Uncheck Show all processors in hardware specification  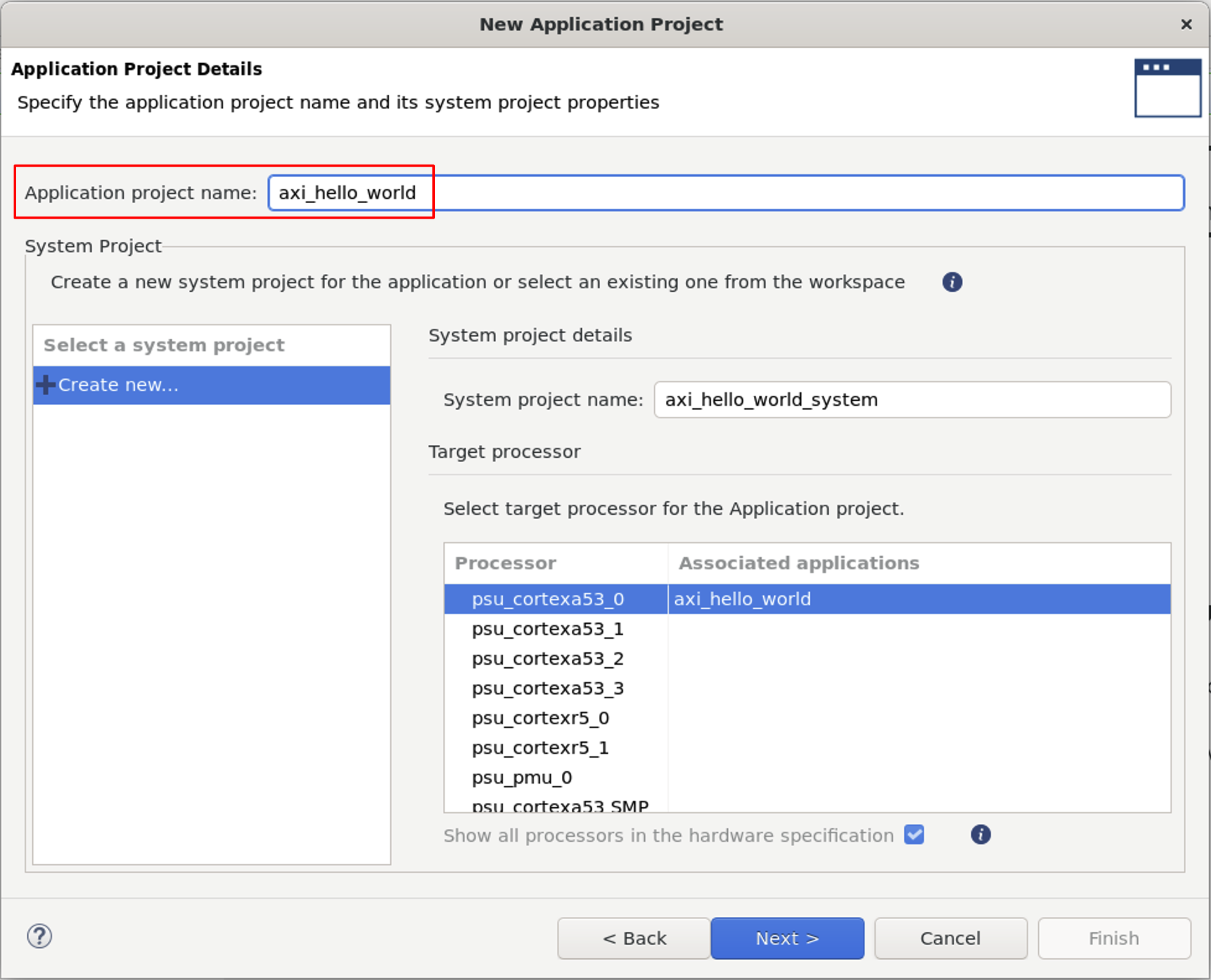coord(914,835)
